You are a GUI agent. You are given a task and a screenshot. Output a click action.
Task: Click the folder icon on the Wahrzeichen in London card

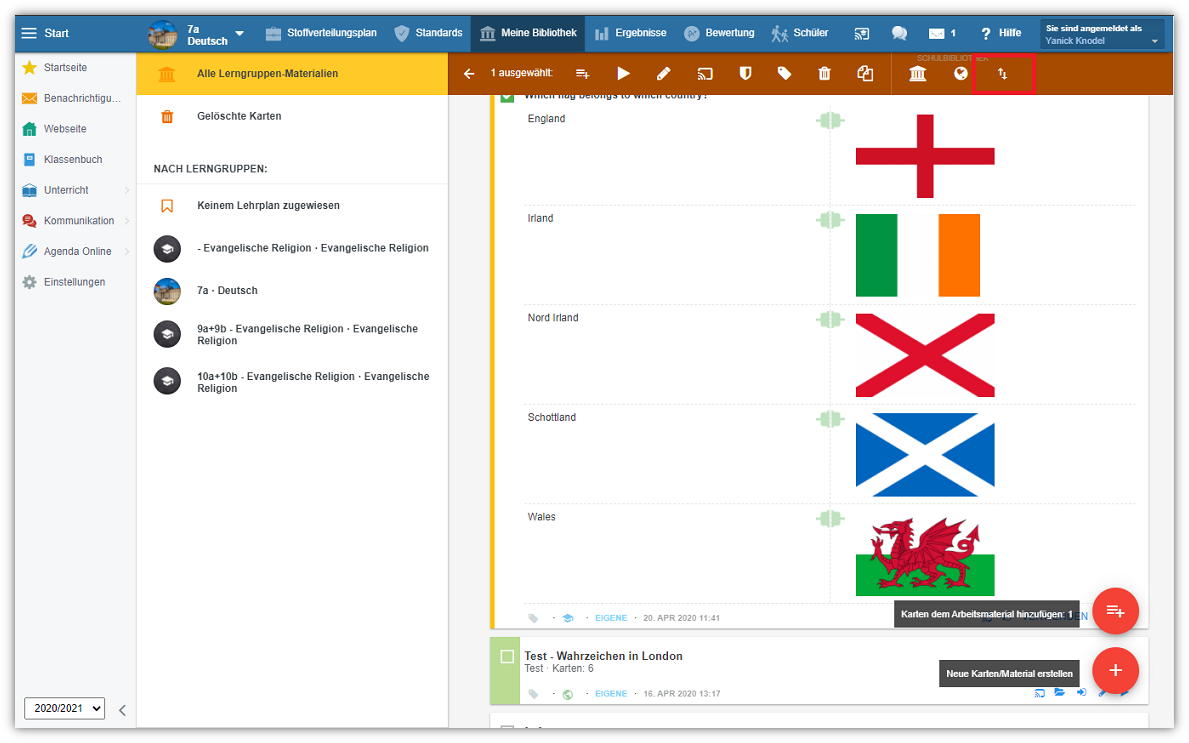click(1060, 693)
